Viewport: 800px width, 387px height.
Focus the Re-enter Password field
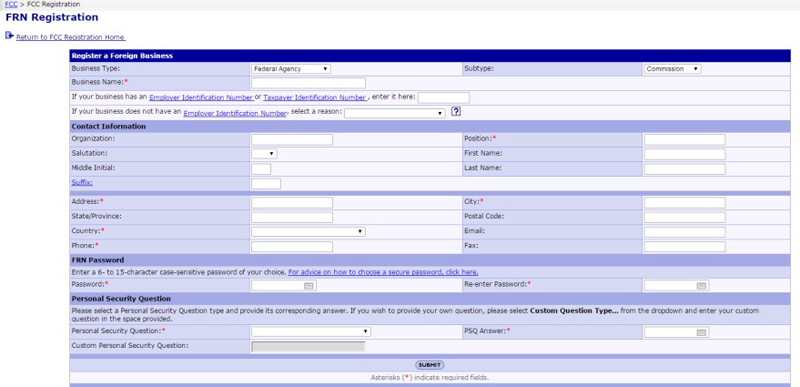point(677,286)
